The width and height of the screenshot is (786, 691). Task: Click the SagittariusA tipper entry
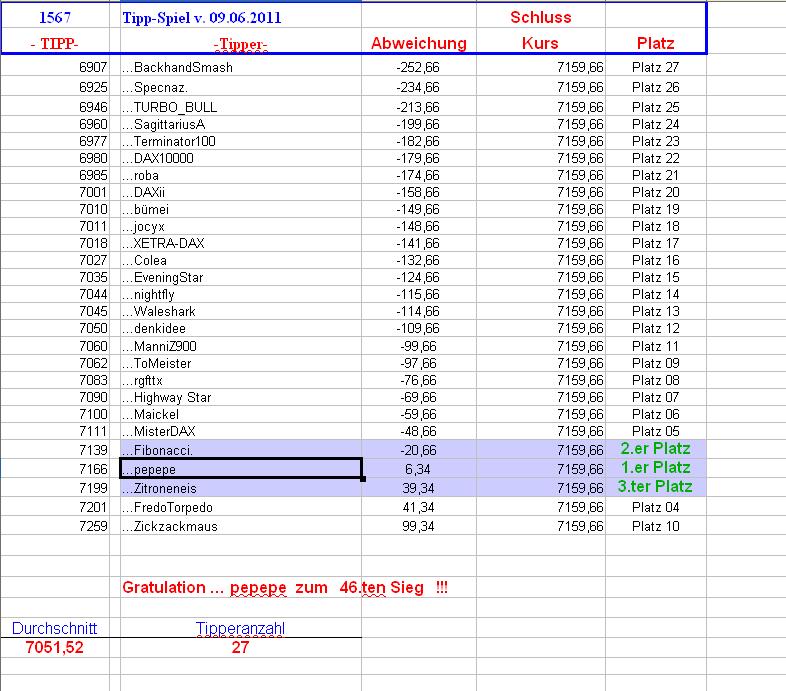click(241, 124)
